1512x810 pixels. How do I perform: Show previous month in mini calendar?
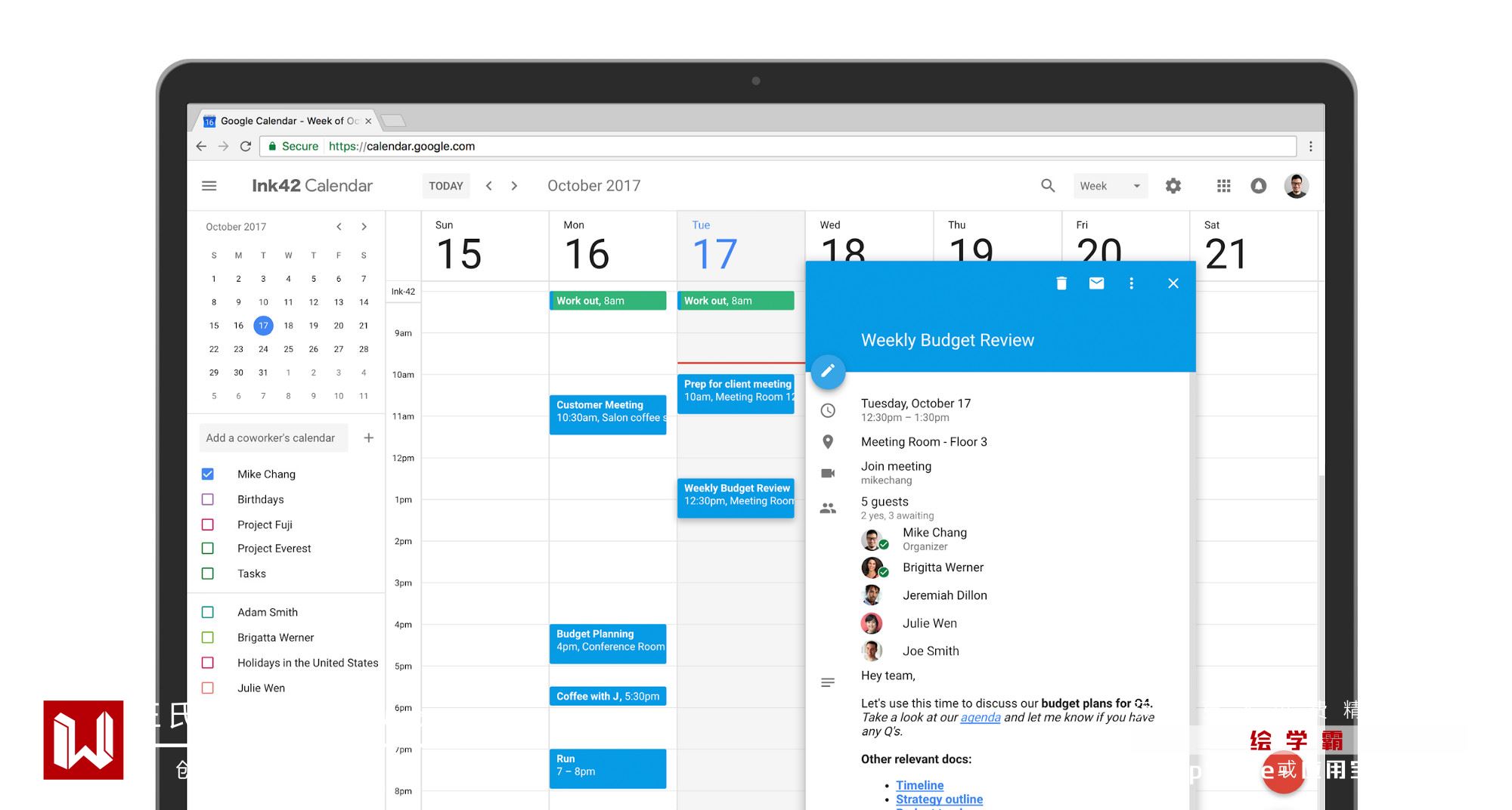tap(339, 227)
